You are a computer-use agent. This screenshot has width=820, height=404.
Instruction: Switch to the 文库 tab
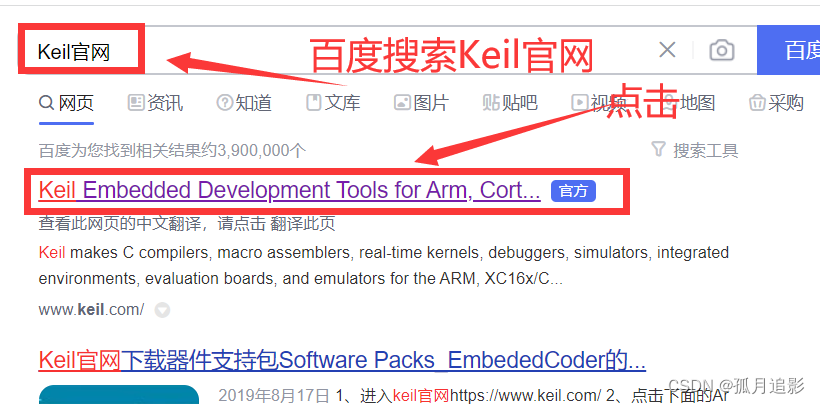[x=333, y=103]
